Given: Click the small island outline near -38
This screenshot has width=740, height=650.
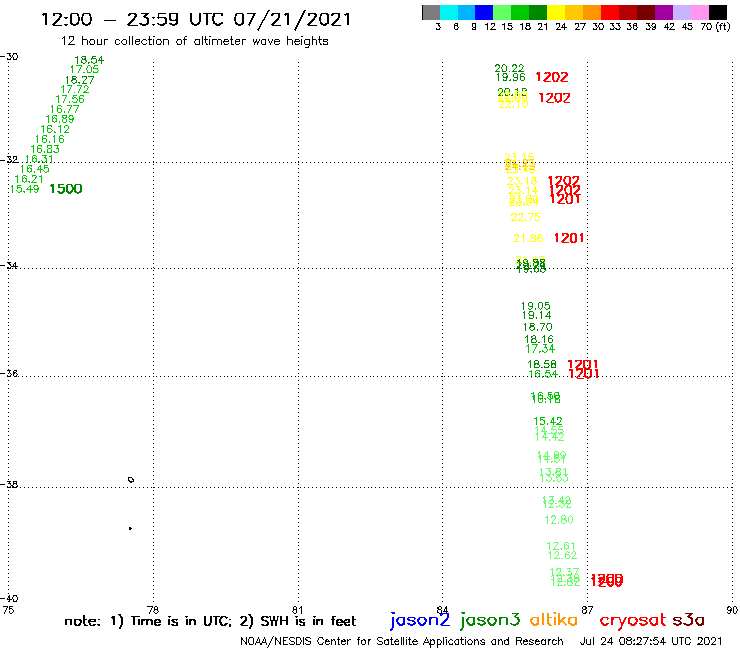Looking at the screenshot, I should tap(131, 480).
